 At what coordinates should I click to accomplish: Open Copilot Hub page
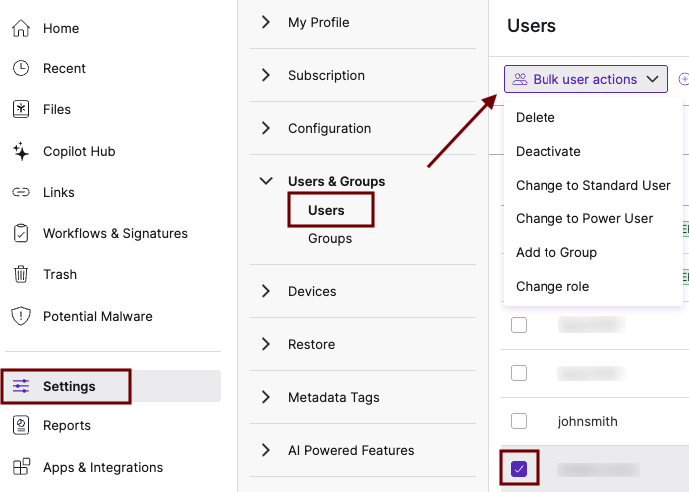(x=79, y=151)
